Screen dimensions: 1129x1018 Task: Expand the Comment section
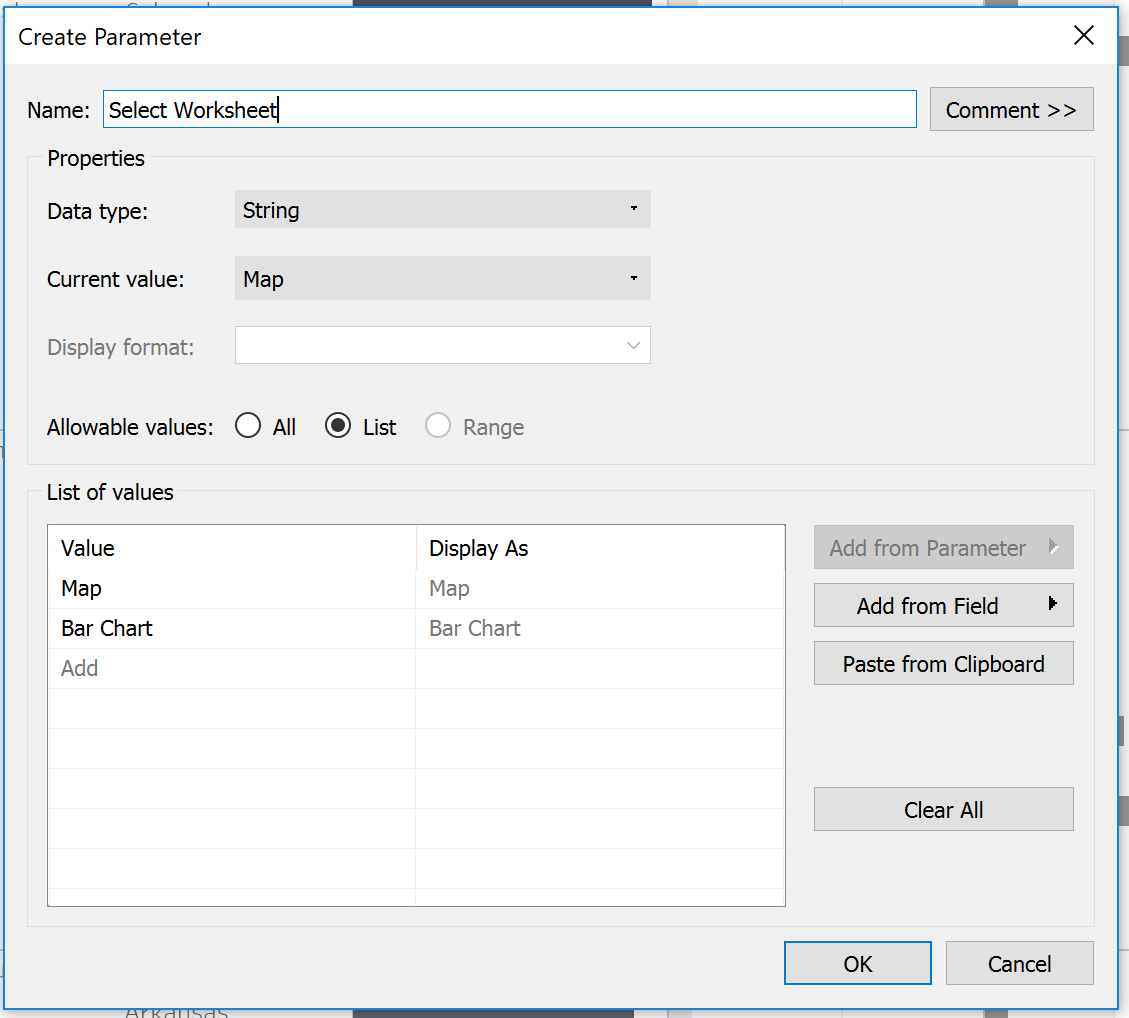(x=1011, y=109)
